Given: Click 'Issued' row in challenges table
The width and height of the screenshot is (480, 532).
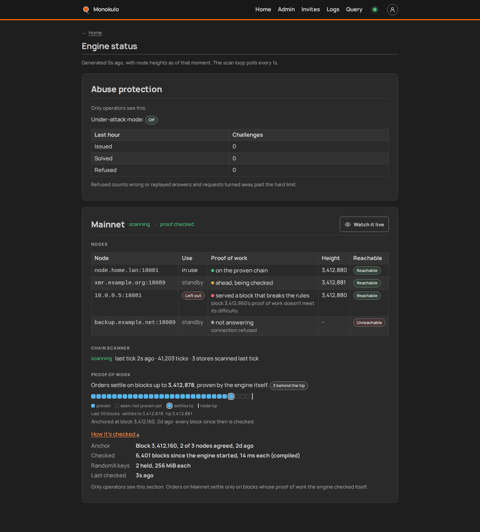Looking at the screenshot, I should (240, 147).
